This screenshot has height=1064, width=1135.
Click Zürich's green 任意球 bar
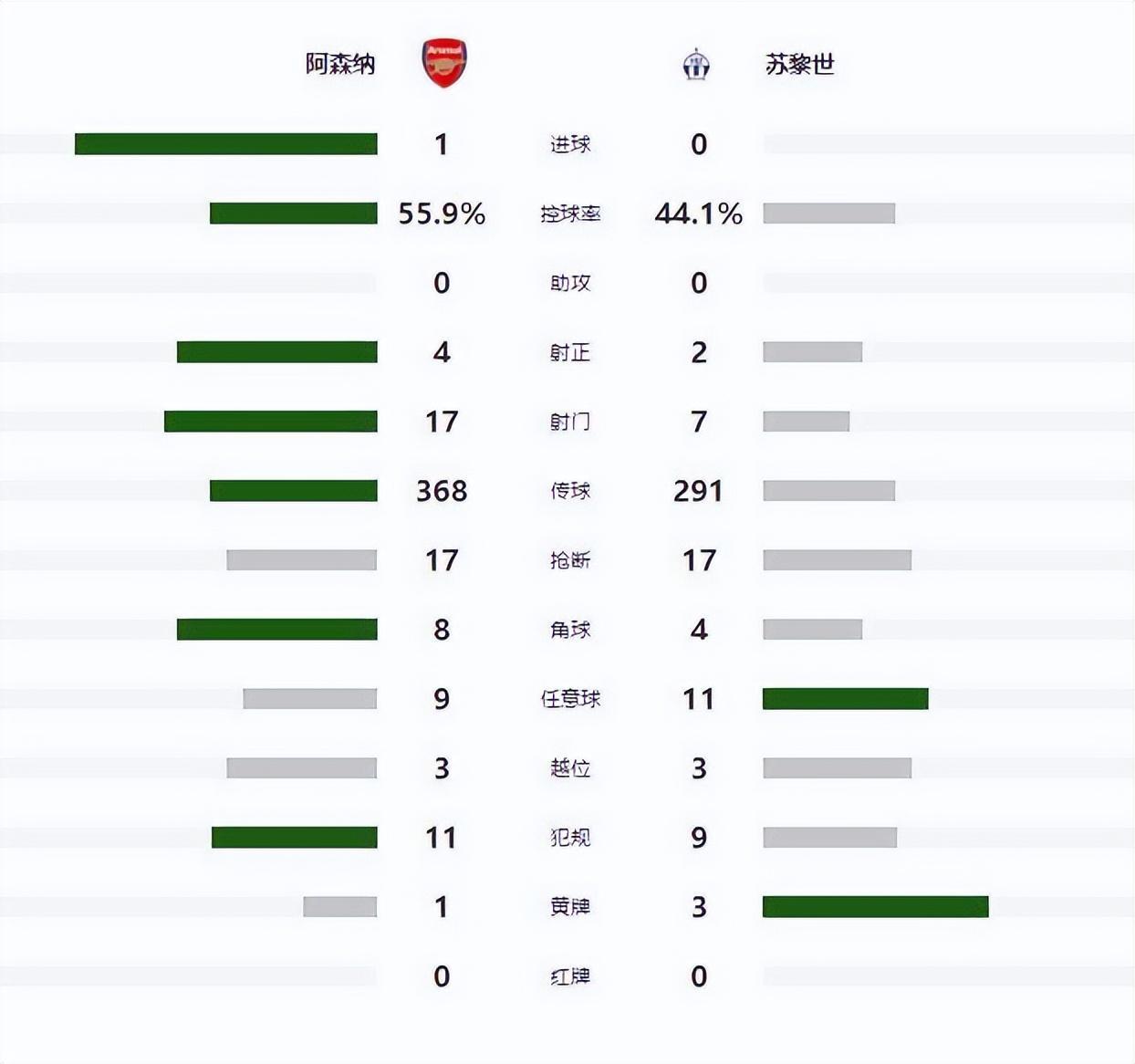(x=845, y=699)
